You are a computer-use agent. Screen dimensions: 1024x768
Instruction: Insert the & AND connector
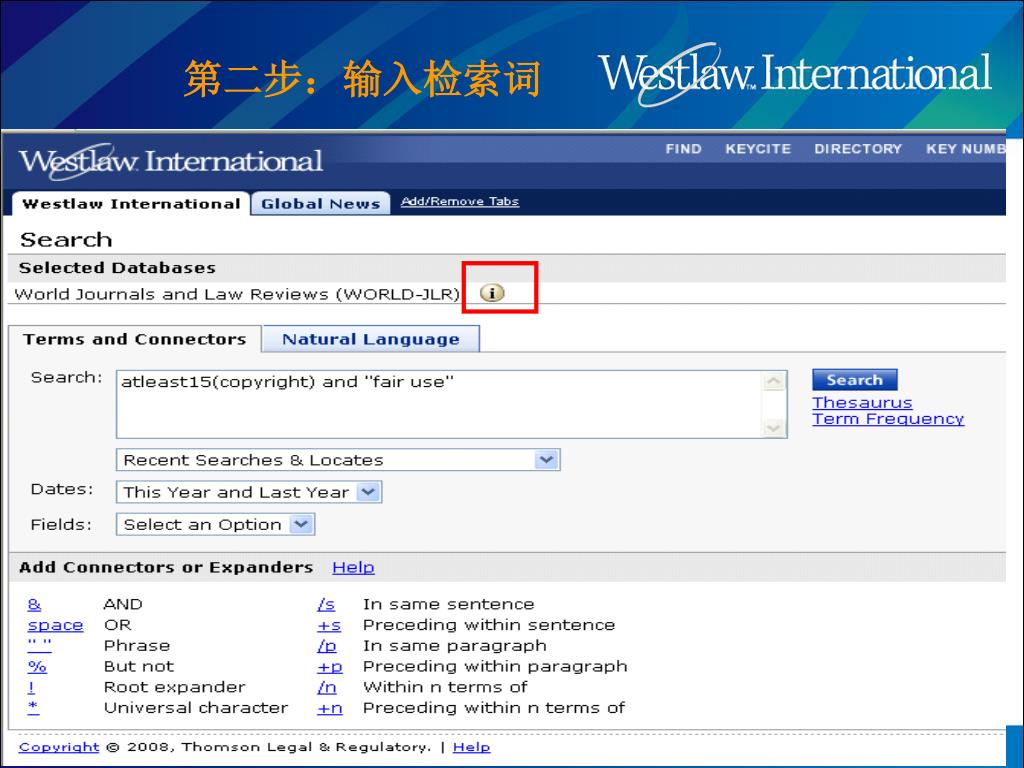pyautogui.click(x=35, y=605)
